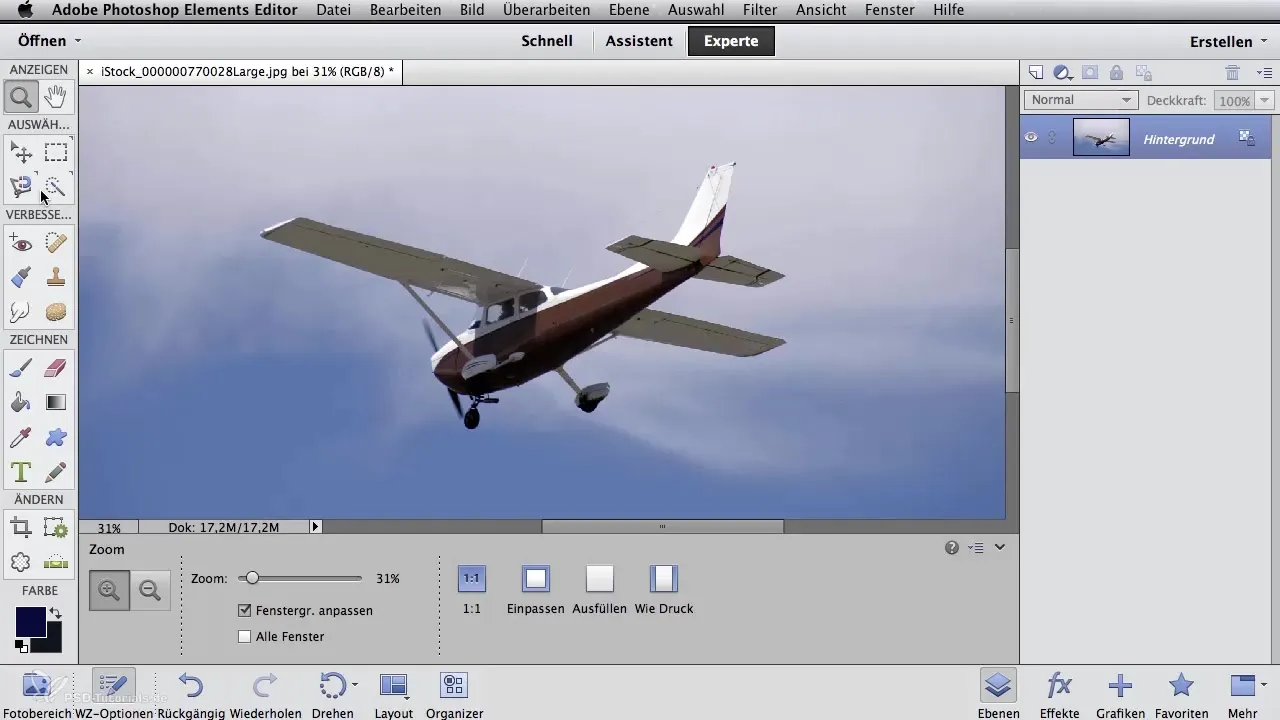Click the foreground color swatch

(x=30, y=622)
